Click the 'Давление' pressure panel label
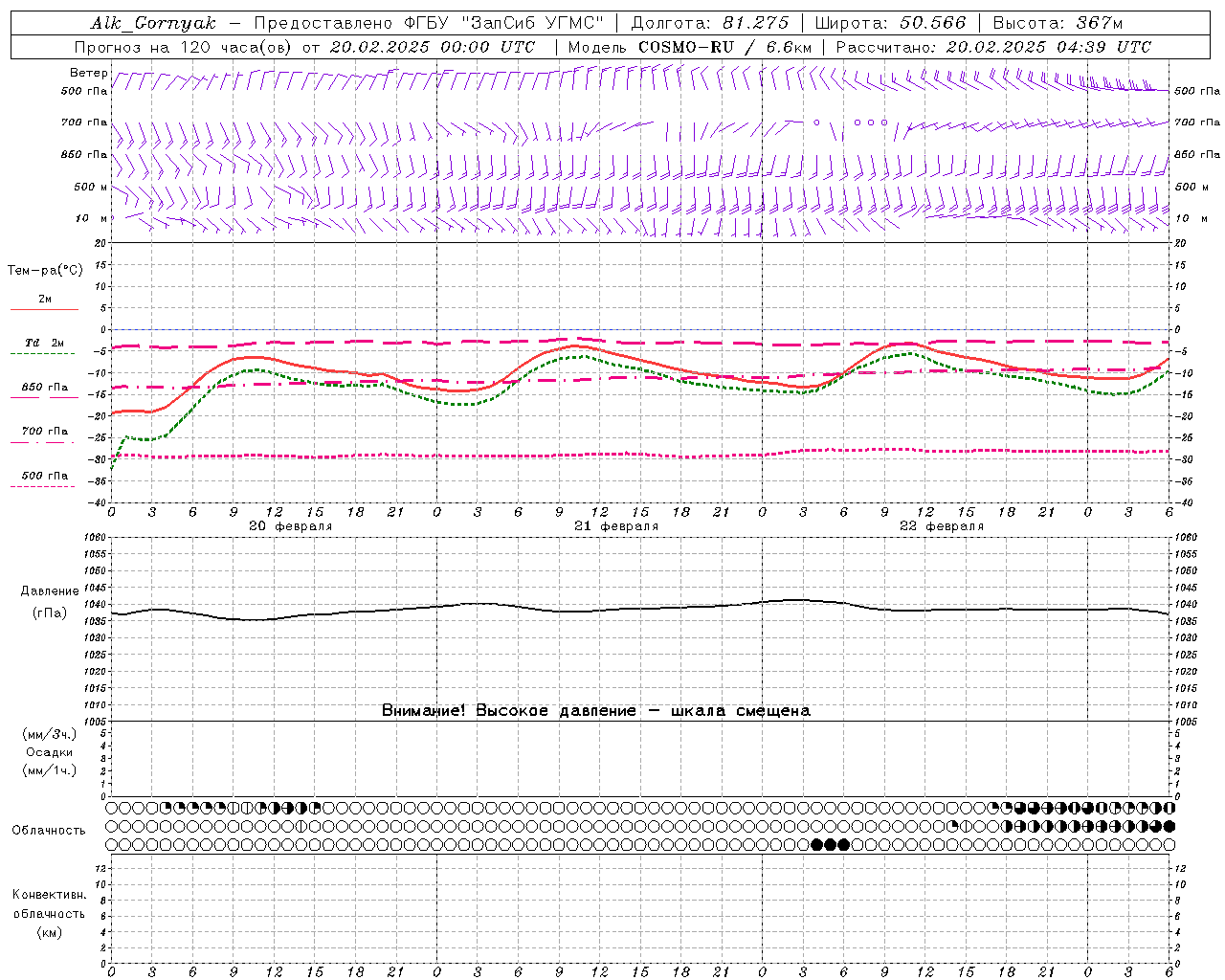 point(50,591)
